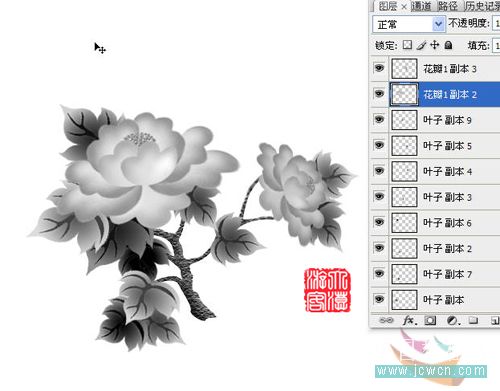This screenshot has height=391, width=500.
Task: Click the 不透明度 opacity value field
Action: pyautogui.click(x=496, y=24)
